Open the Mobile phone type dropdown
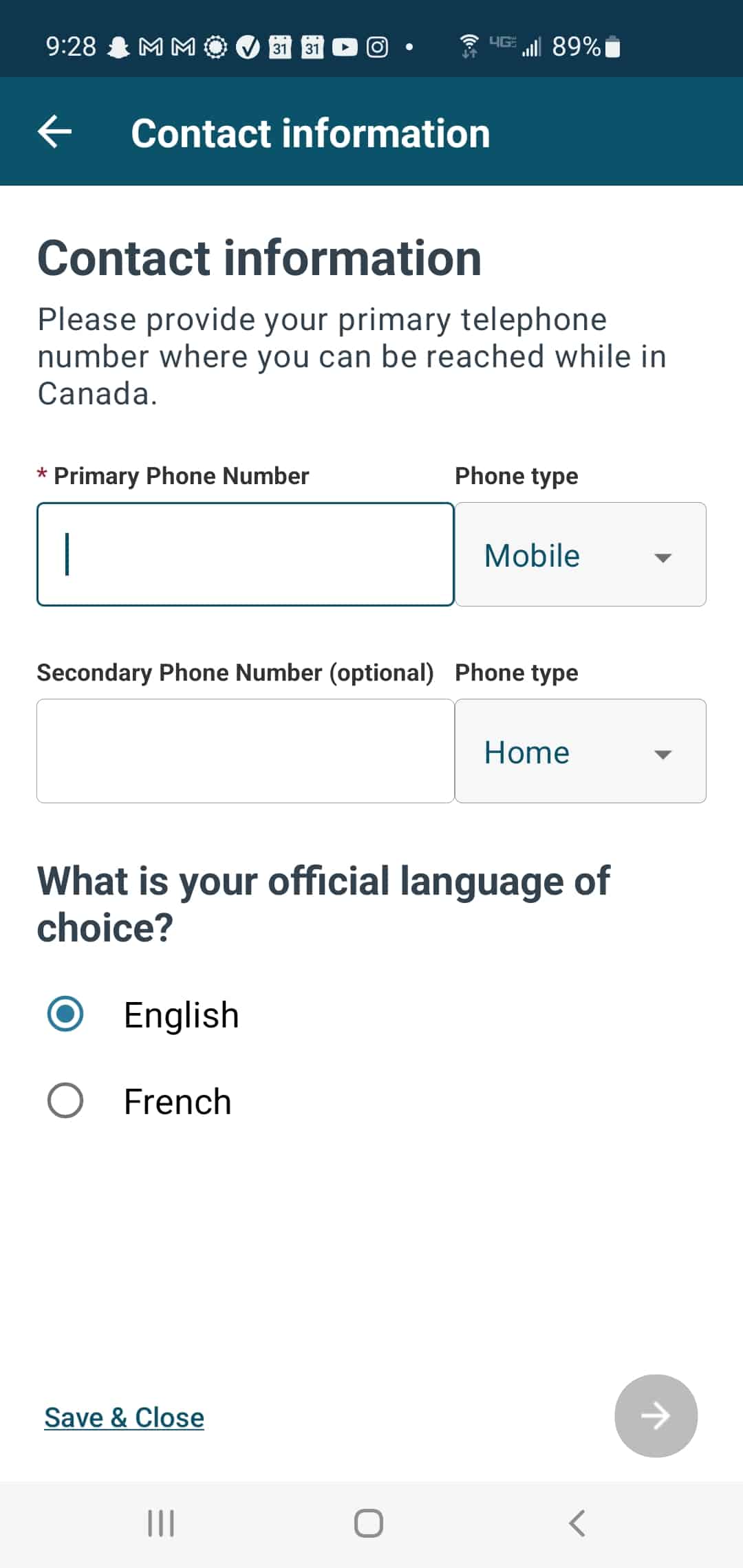Image resolution: width=743 pixels, height=1568 pixels. coord(580,554)
